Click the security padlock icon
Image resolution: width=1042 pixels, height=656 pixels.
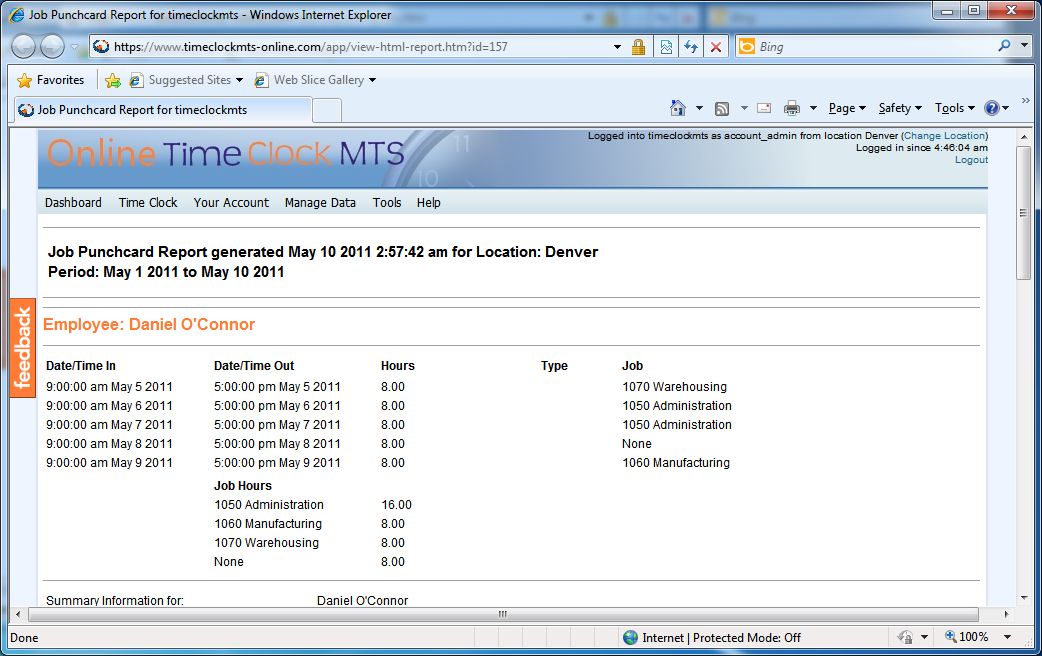[639, 47]
